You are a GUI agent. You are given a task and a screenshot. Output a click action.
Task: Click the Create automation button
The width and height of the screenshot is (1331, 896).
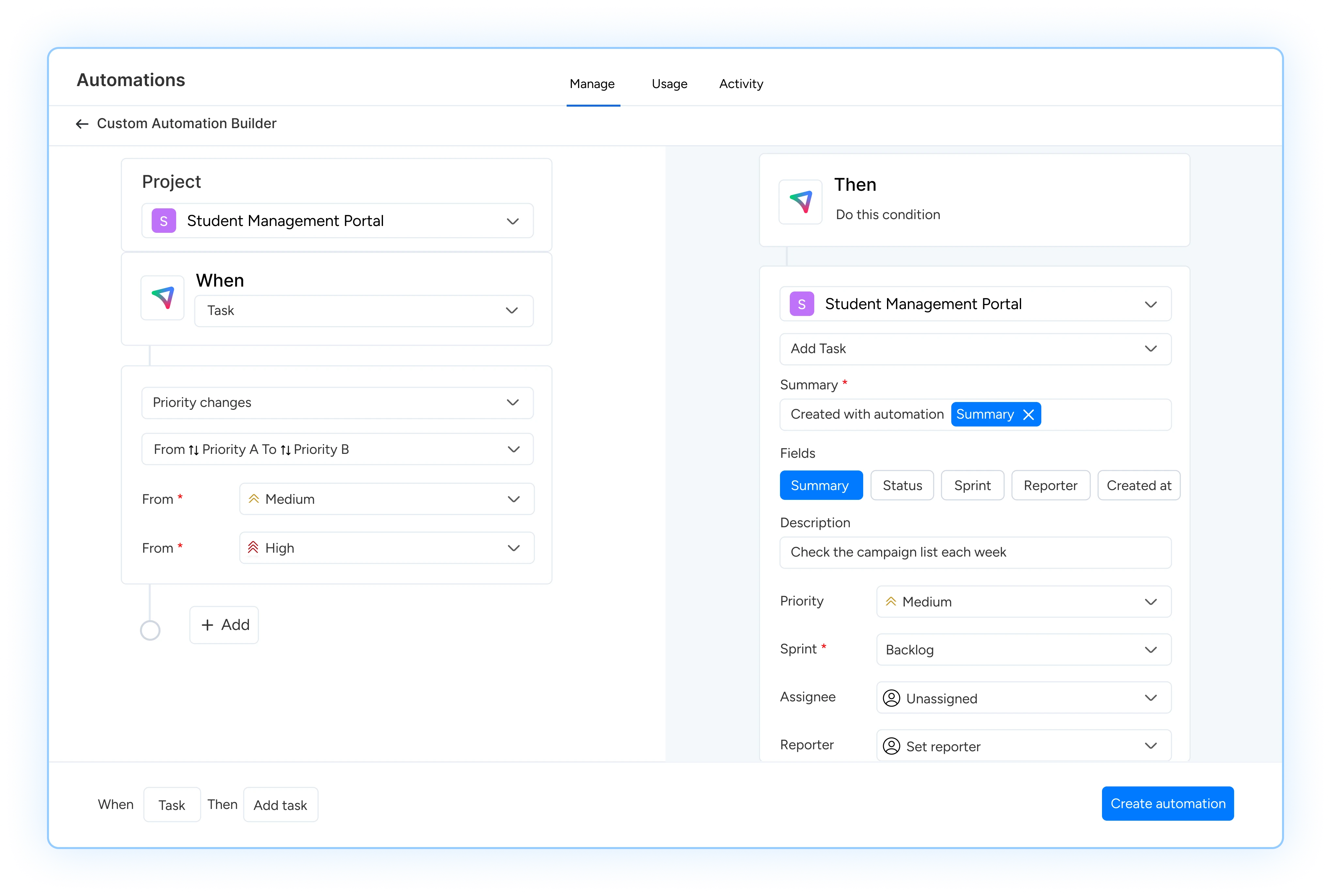[x=1168, y=804]
